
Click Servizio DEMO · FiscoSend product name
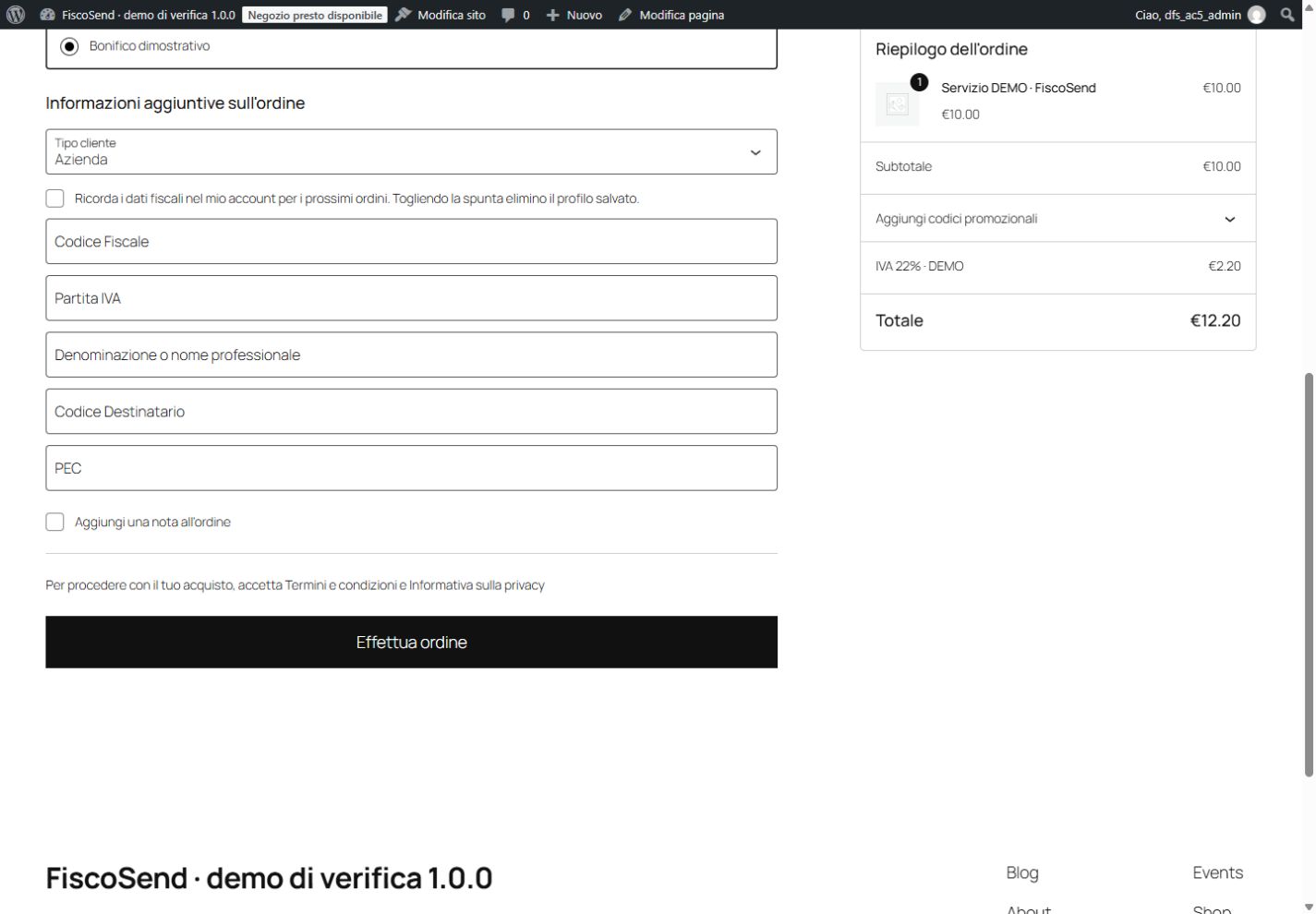pyautogui.click(x=1018, y=88)
